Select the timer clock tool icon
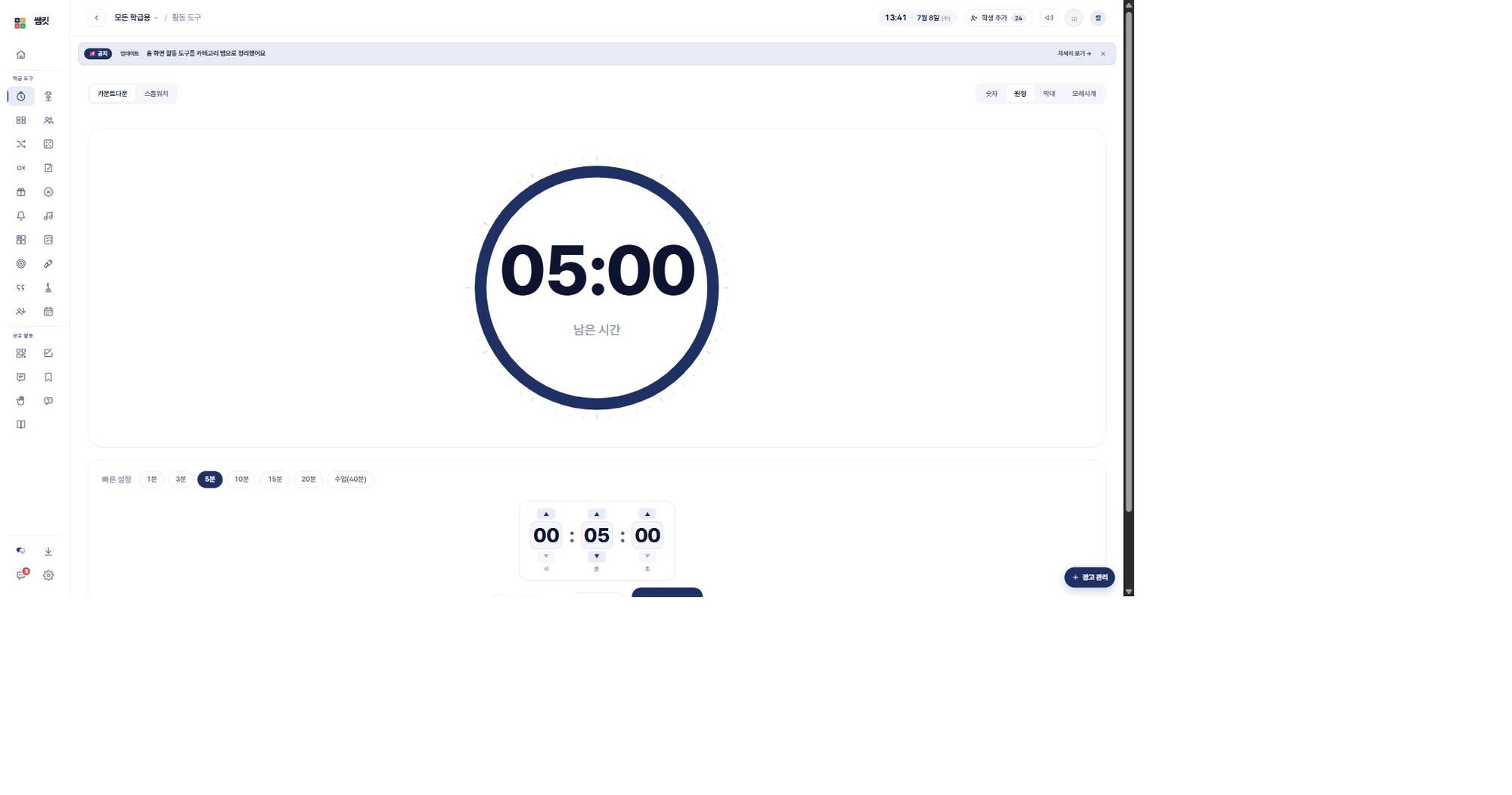1512x795 pixels. [x=21, y=96]
